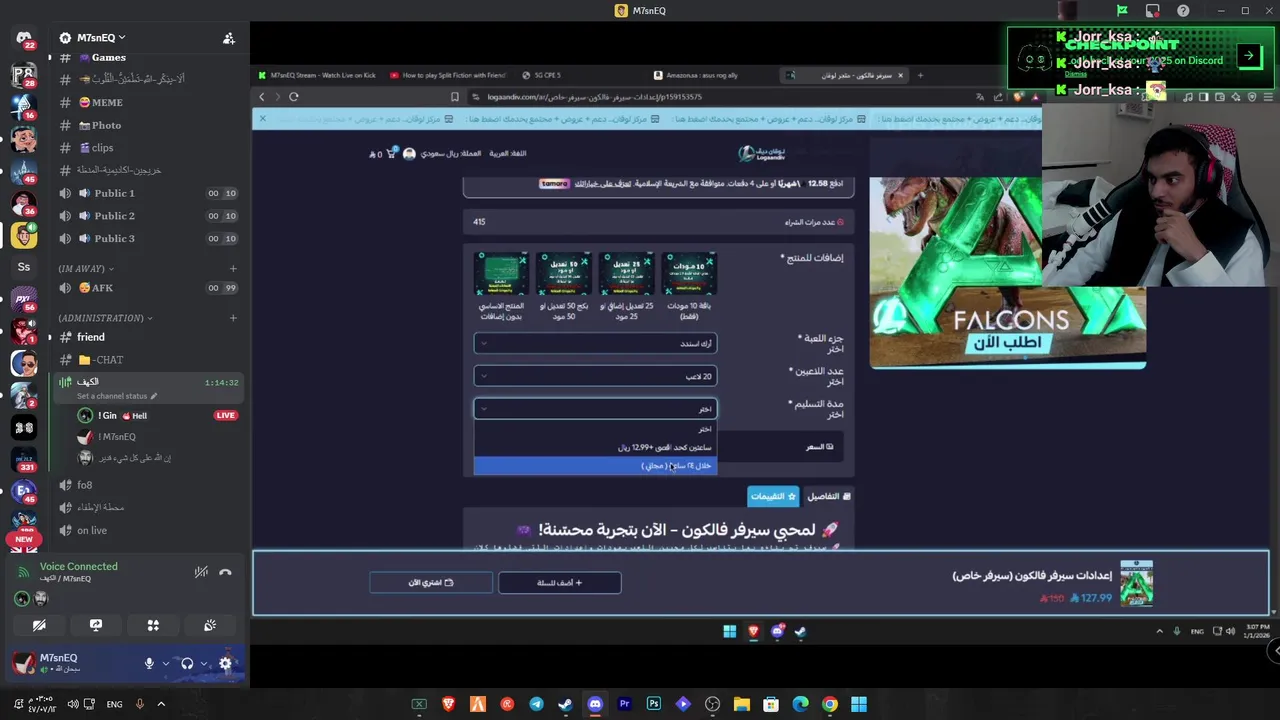1280x720 pixels.
Task: Reload the browser page
Action: (294, 97)
